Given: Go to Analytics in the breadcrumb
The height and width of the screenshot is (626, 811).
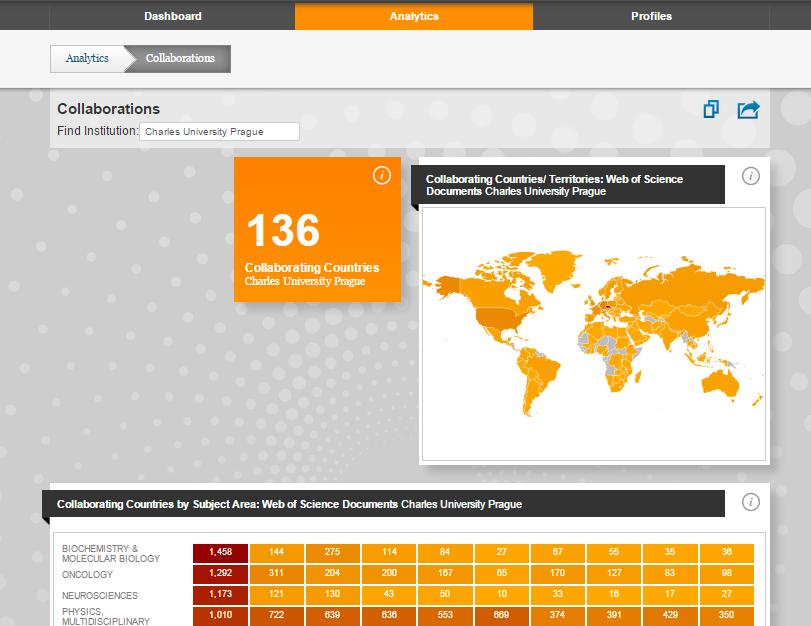Looking at the screenshot, I should pyautogui.click(x=87, y=58).
